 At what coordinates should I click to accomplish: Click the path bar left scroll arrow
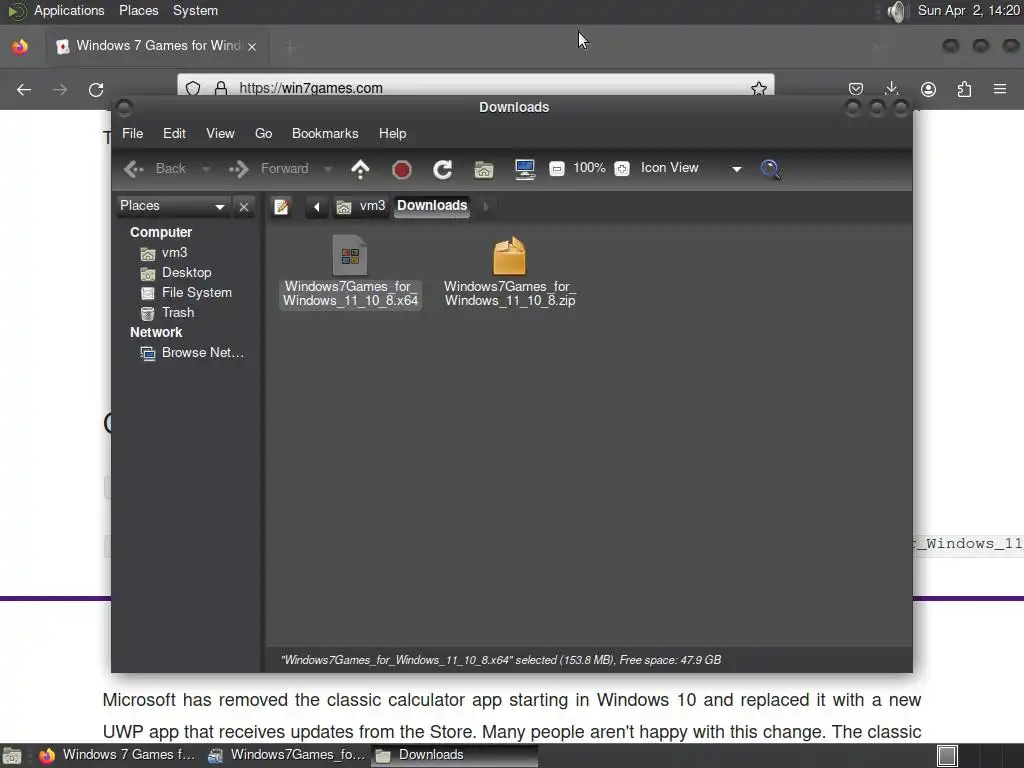click(317, 207)
